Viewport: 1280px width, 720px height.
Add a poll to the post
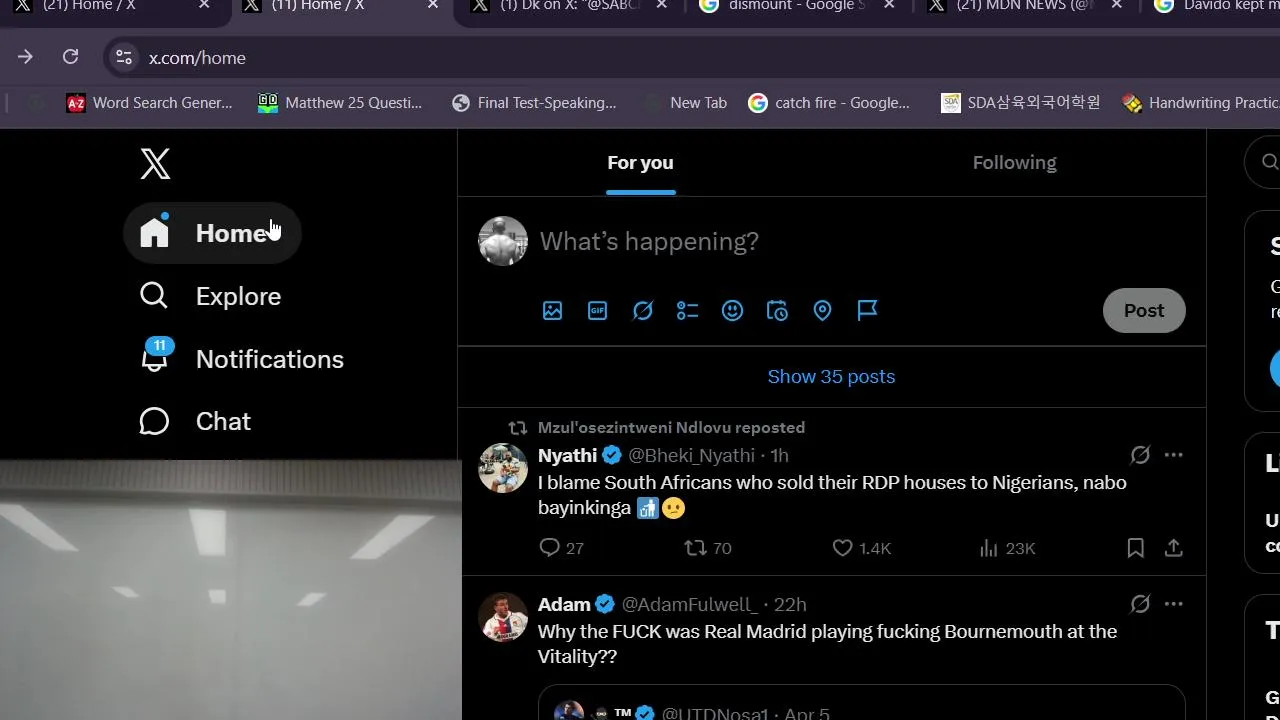(688, 311)
